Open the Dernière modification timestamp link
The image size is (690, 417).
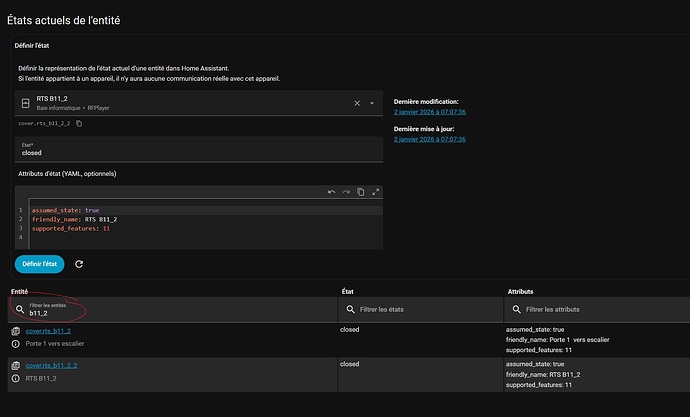click(429, 112)
